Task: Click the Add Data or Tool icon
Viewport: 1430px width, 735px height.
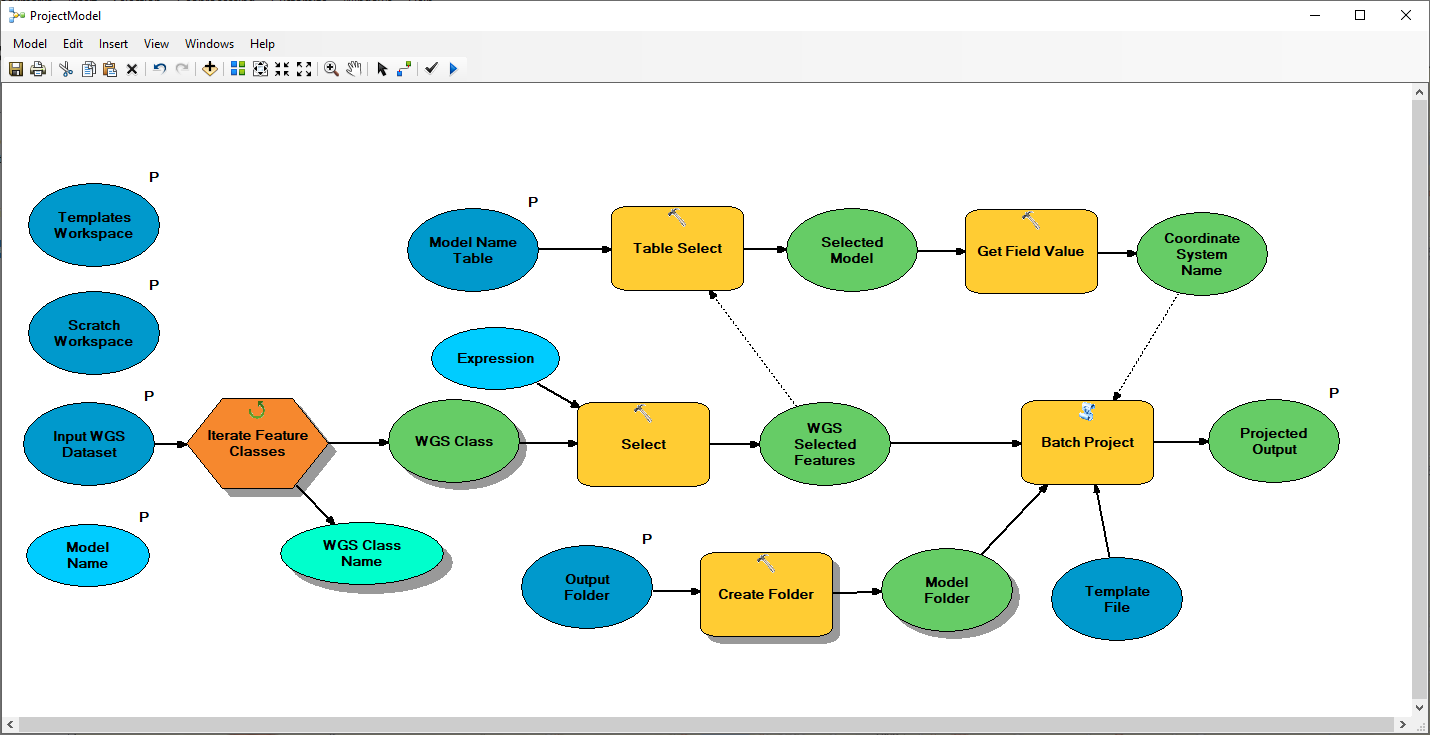Action: 210,69
